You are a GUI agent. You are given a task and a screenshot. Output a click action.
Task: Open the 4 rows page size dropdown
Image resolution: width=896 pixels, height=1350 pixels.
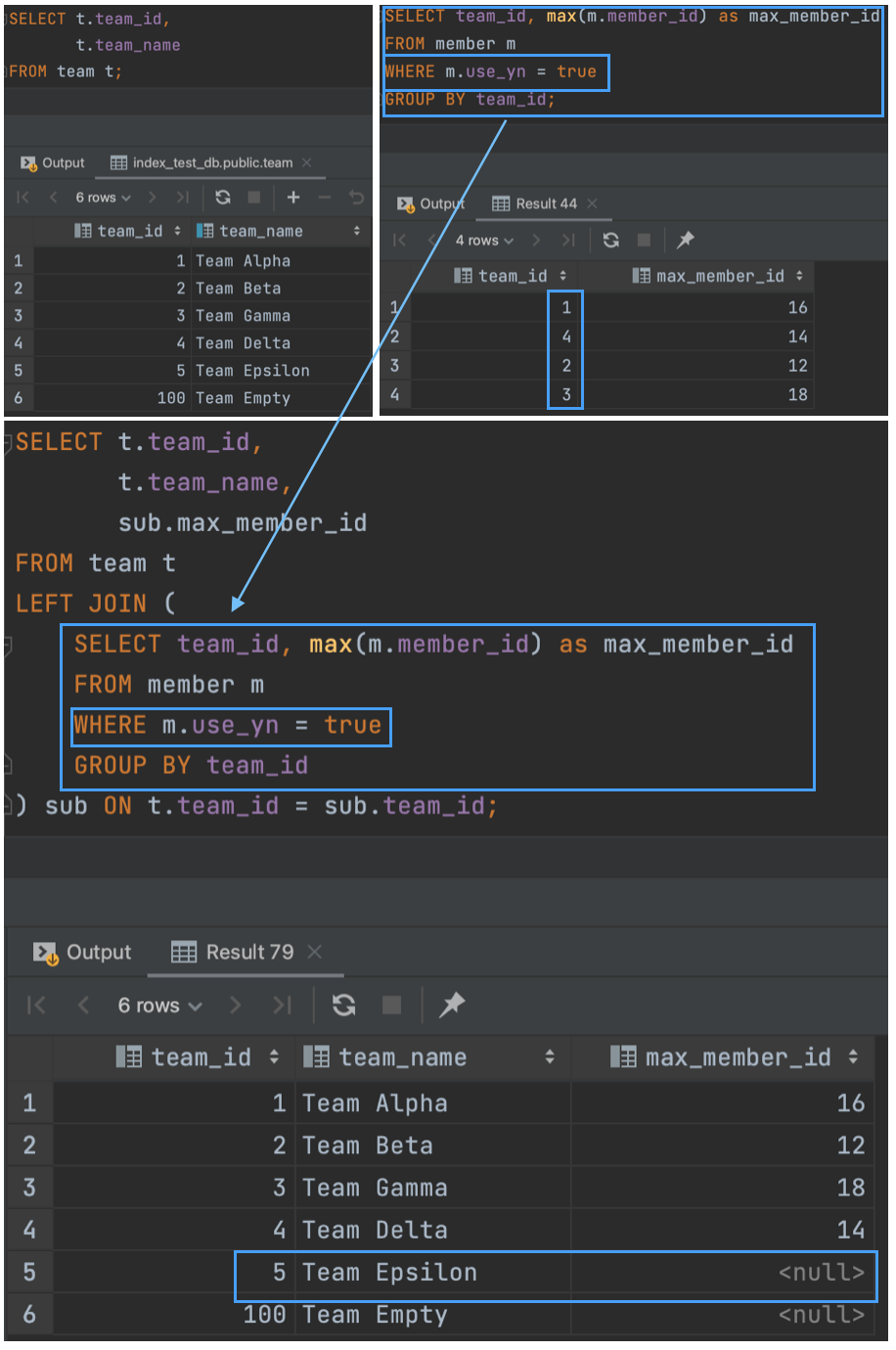[483, 240]
